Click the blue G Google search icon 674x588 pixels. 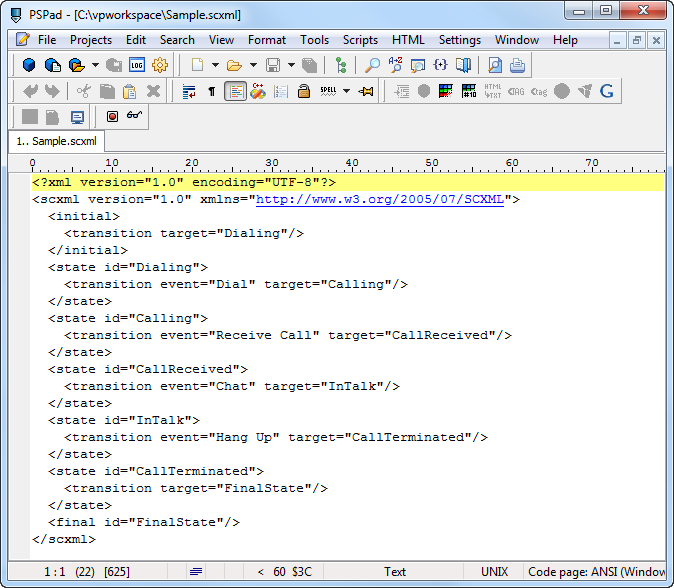[x=607, y=91]
